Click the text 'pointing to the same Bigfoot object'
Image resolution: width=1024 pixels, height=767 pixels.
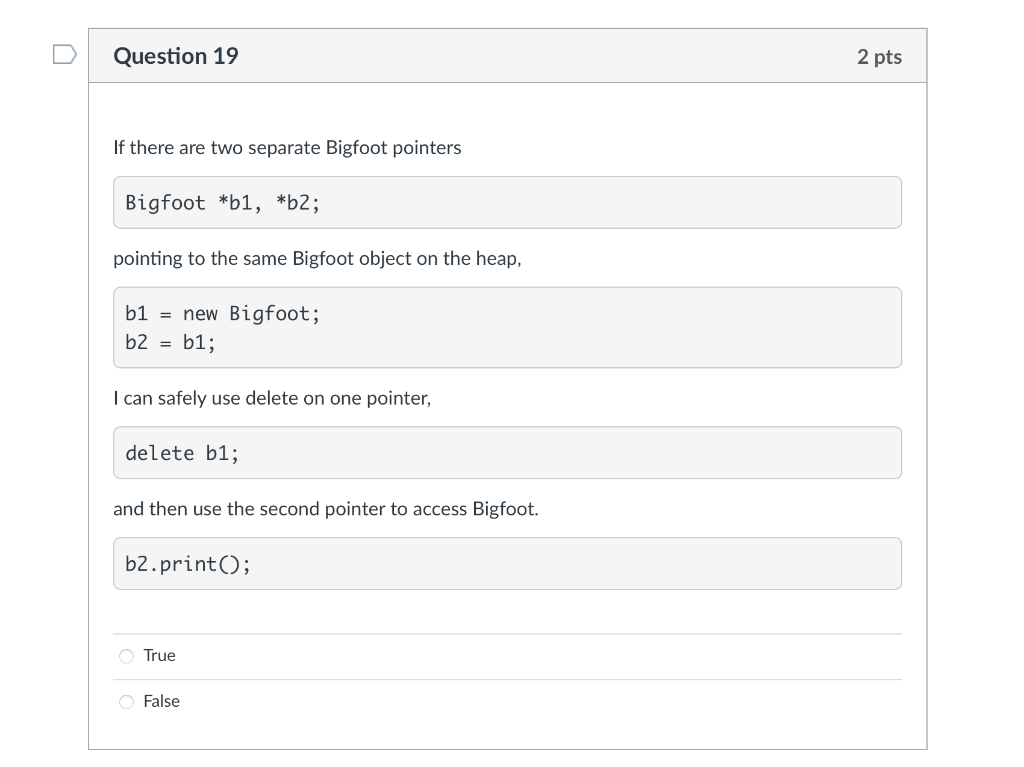(x=316, y=258)
